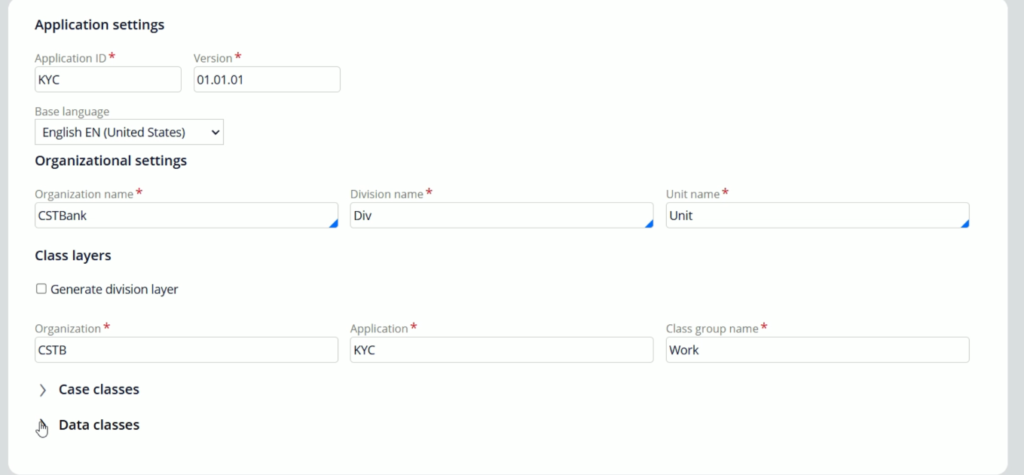The height and width of the screenshot is (475, 1024).
Task: Open the Base language dropdown
Action: (x=129, y=132)
